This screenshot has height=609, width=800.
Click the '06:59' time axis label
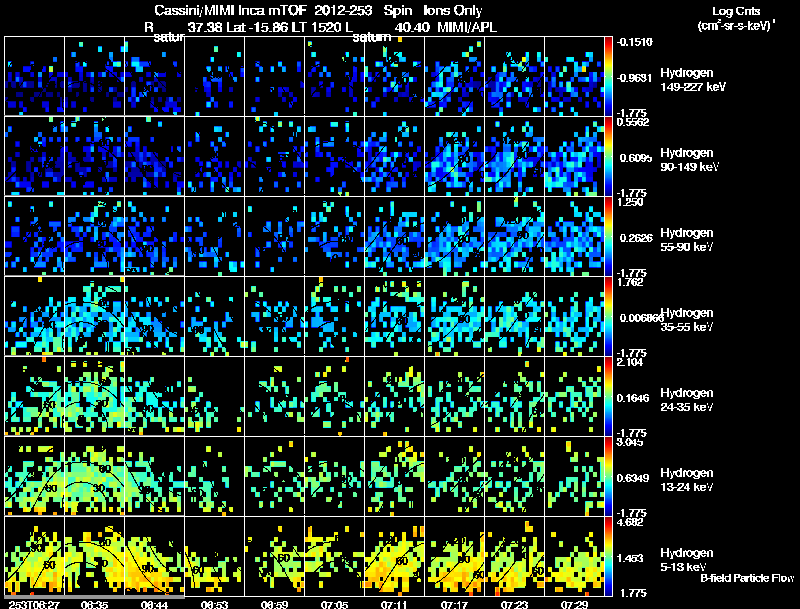click(x=274, y=604)
